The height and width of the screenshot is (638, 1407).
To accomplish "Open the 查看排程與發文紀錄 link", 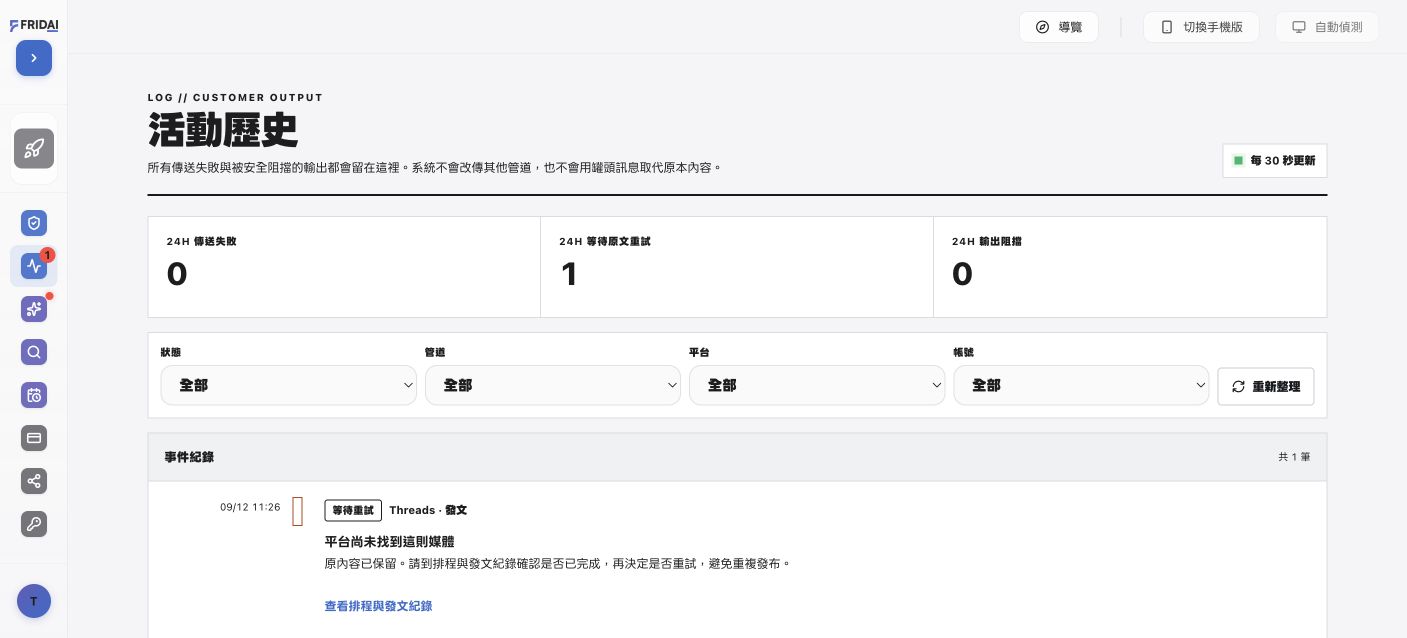I will point(378,606).
